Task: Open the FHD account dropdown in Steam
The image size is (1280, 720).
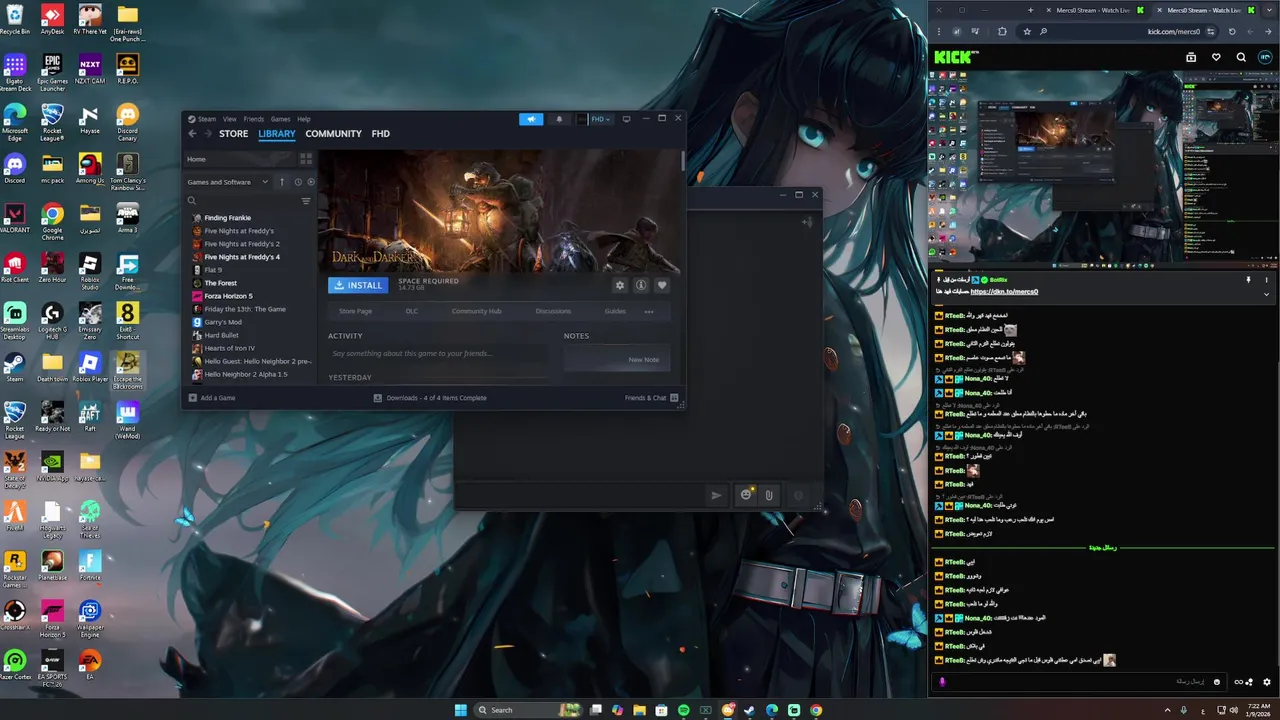Action: click(x=594, y=119)
